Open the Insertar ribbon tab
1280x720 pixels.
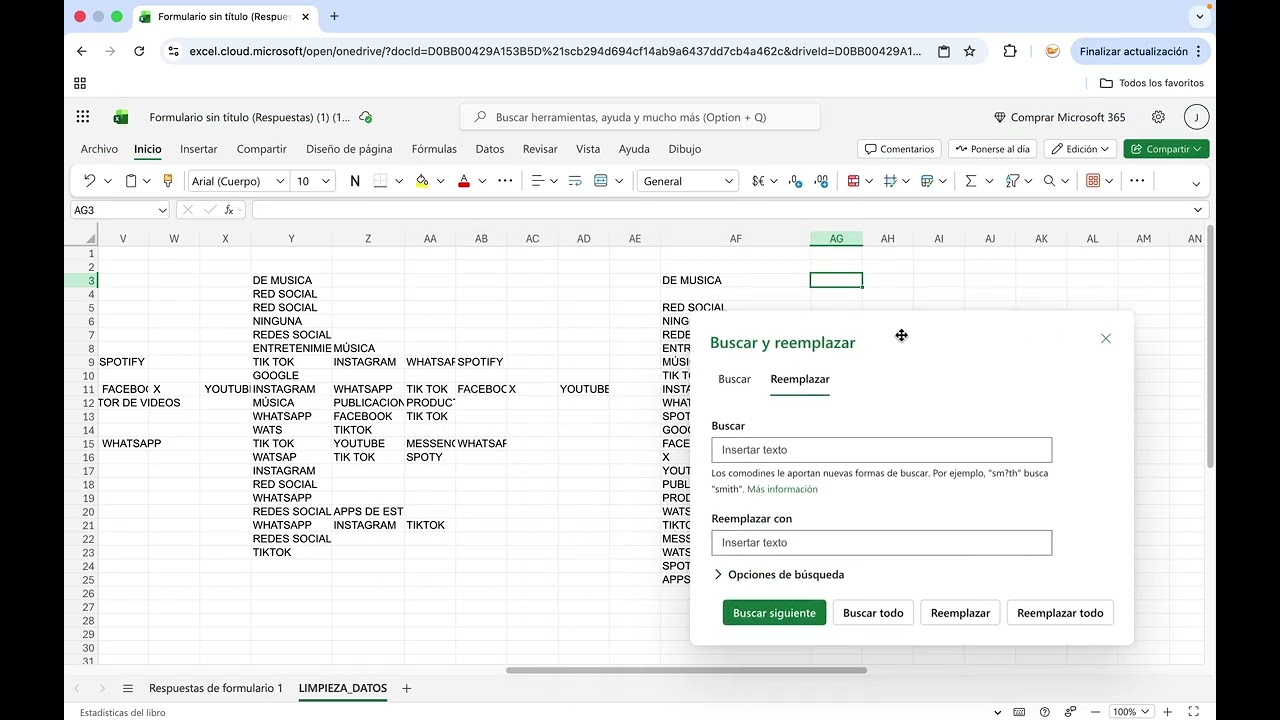[199, 149]
